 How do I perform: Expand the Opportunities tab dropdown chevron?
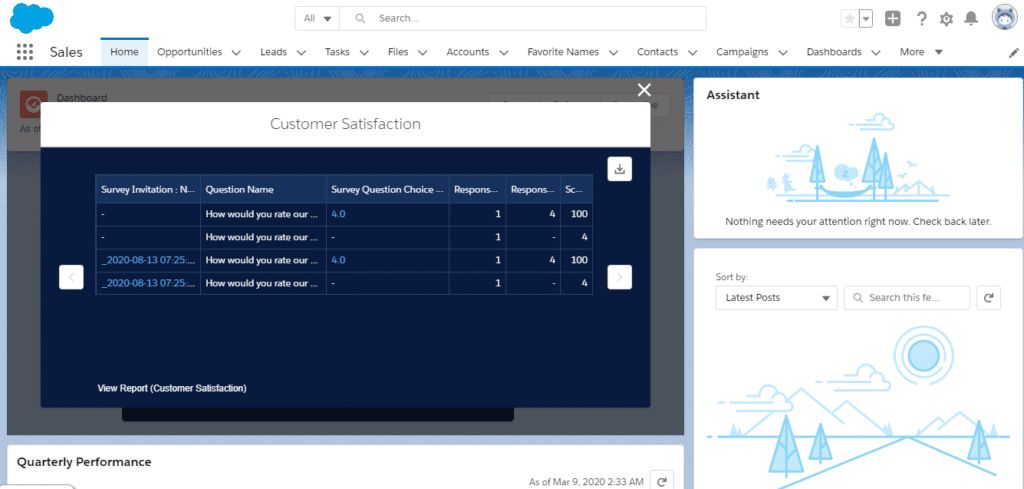pyautogui.click(x=237, y=52)
